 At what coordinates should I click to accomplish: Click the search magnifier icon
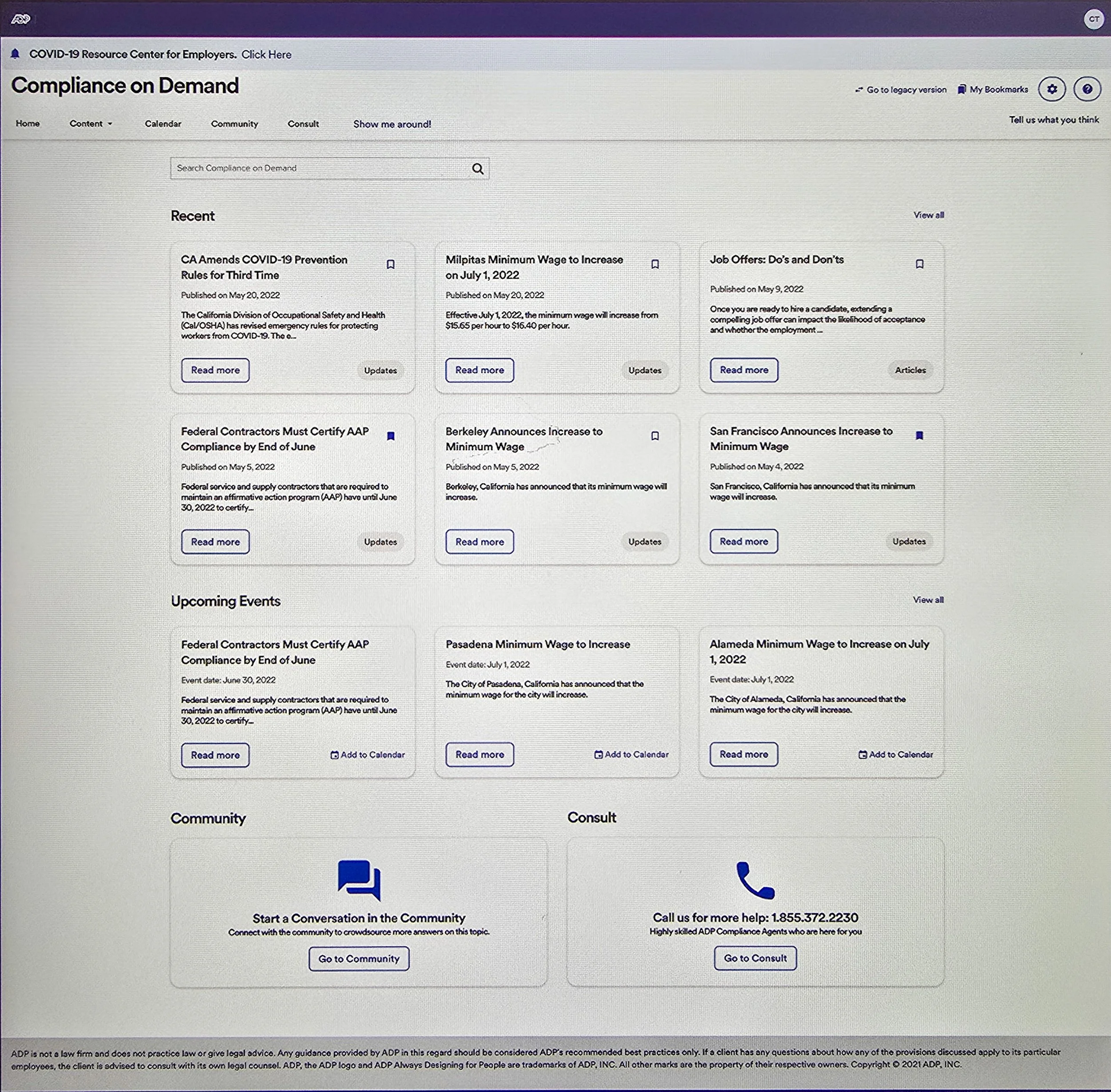click(478, 169)
